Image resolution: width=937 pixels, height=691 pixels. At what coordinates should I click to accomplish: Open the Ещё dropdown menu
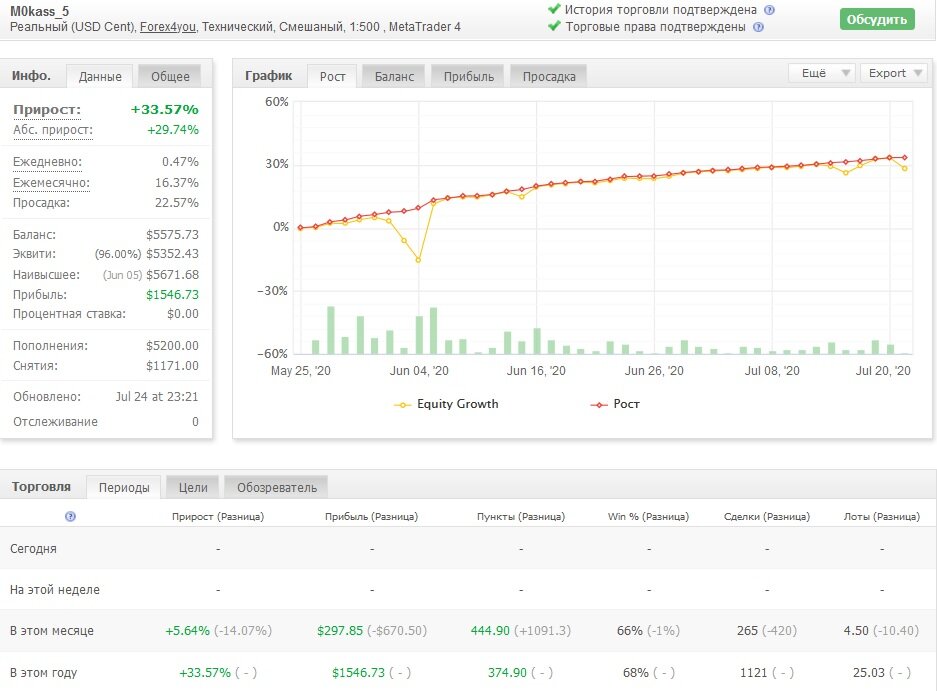pos(822,73)
